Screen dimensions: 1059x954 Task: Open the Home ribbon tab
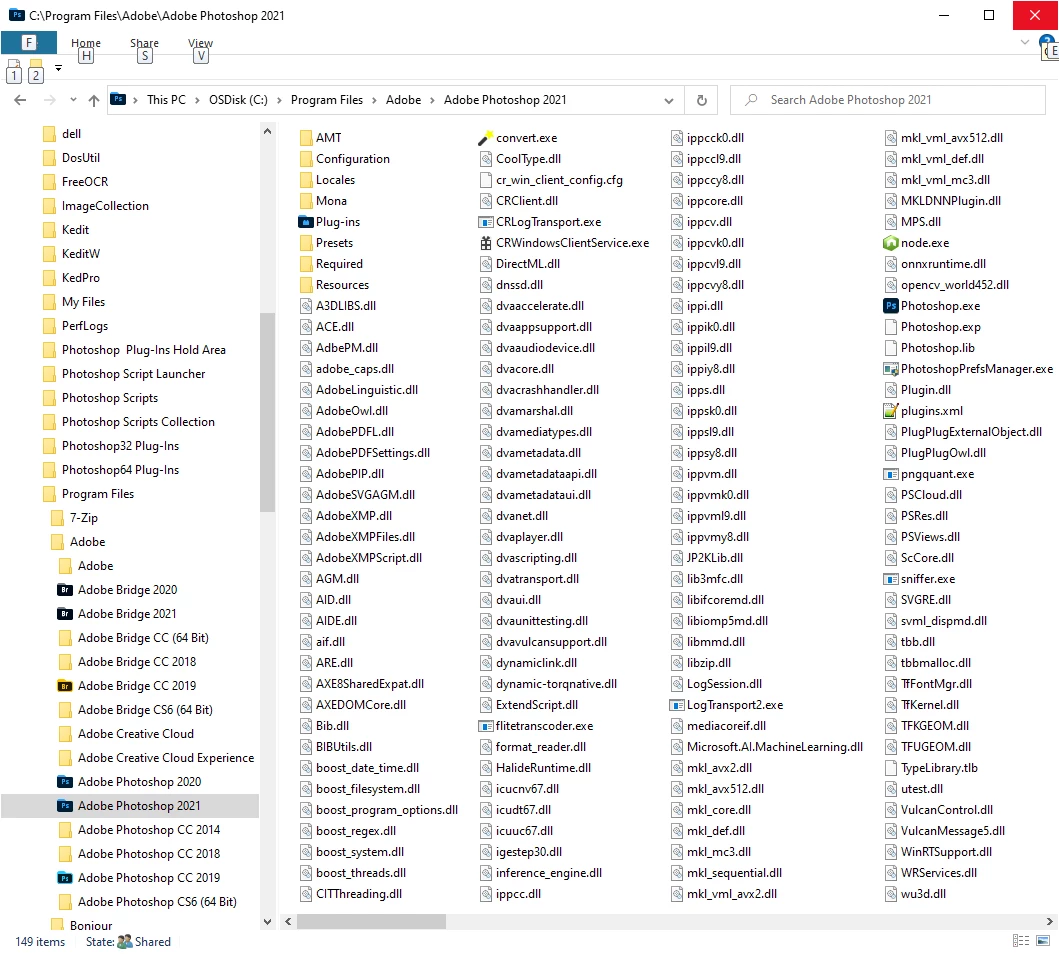(x=86, y=43)
